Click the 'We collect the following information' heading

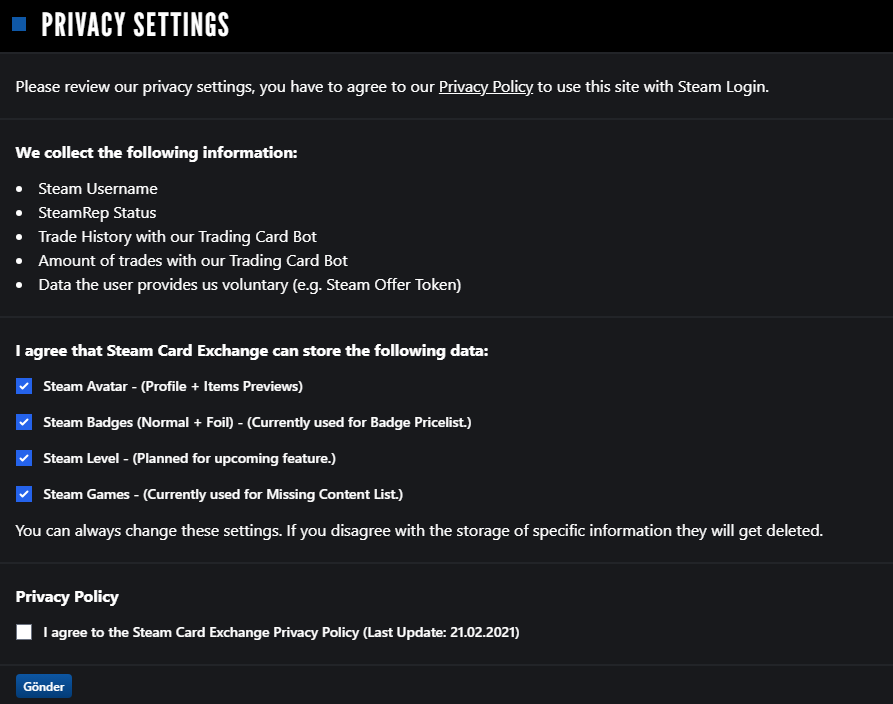coord(157,153)
